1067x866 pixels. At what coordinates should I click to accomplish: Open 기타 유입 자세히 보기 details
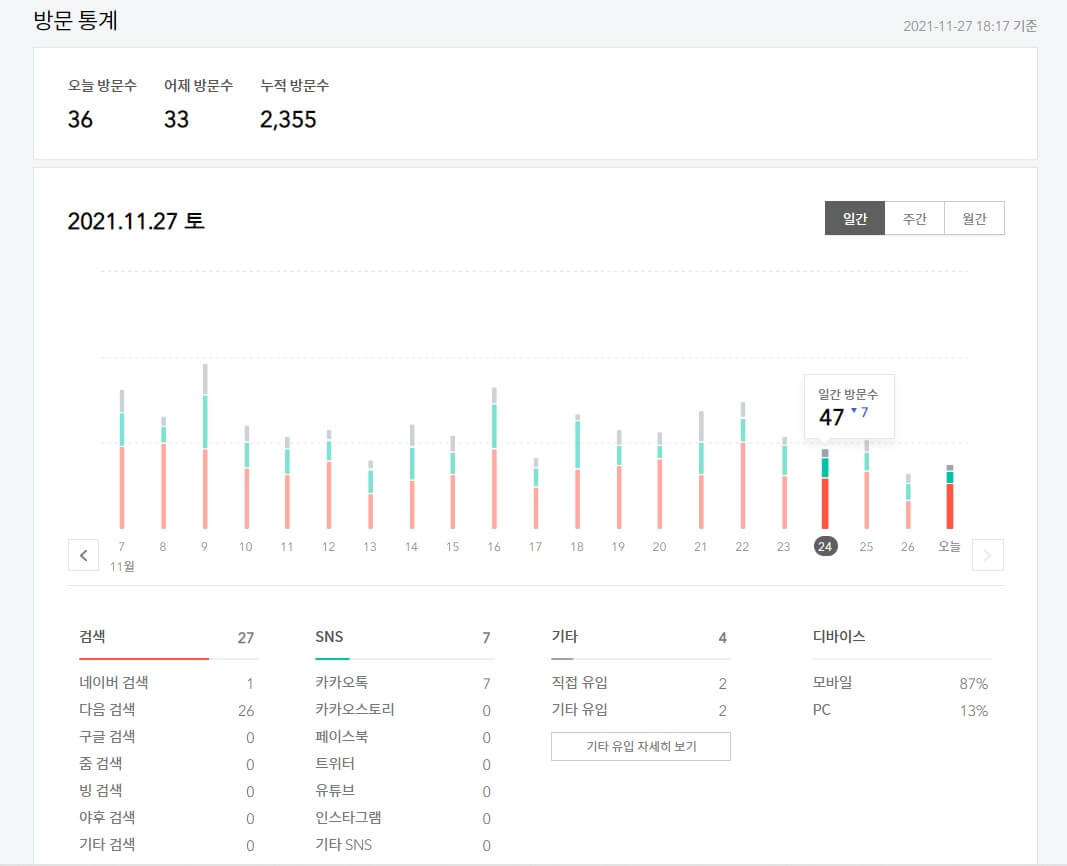tap(640, 746)
